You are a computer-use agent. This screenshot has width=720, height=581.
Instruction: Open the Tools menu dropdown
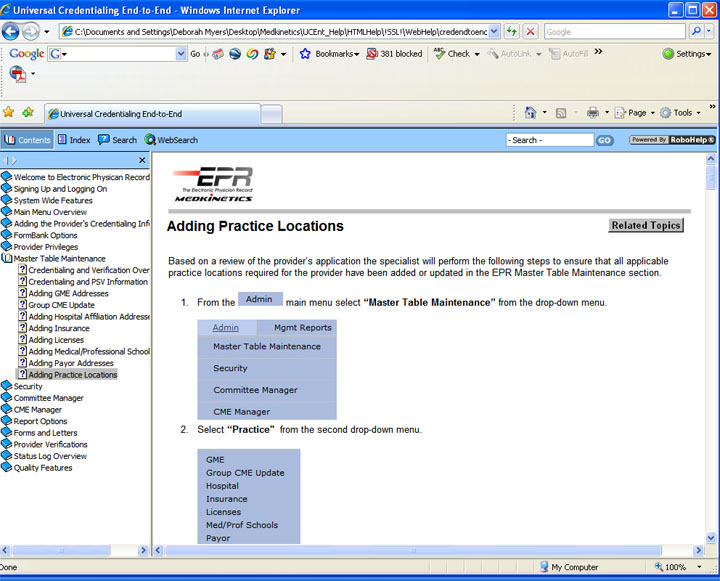coord(698,113)
